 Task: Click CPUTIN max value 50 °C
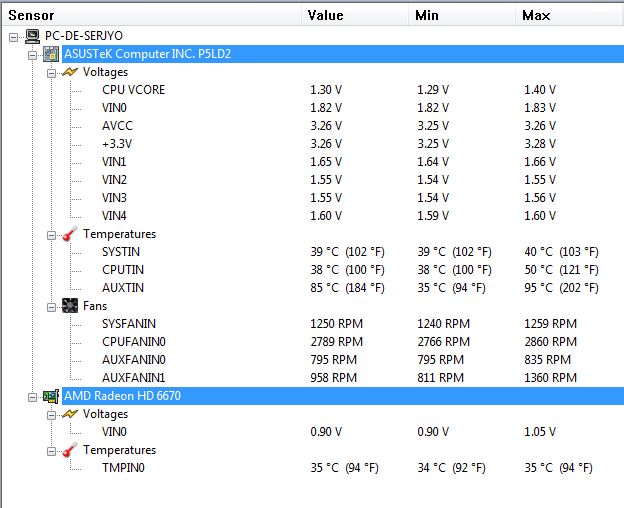point(562,270)
